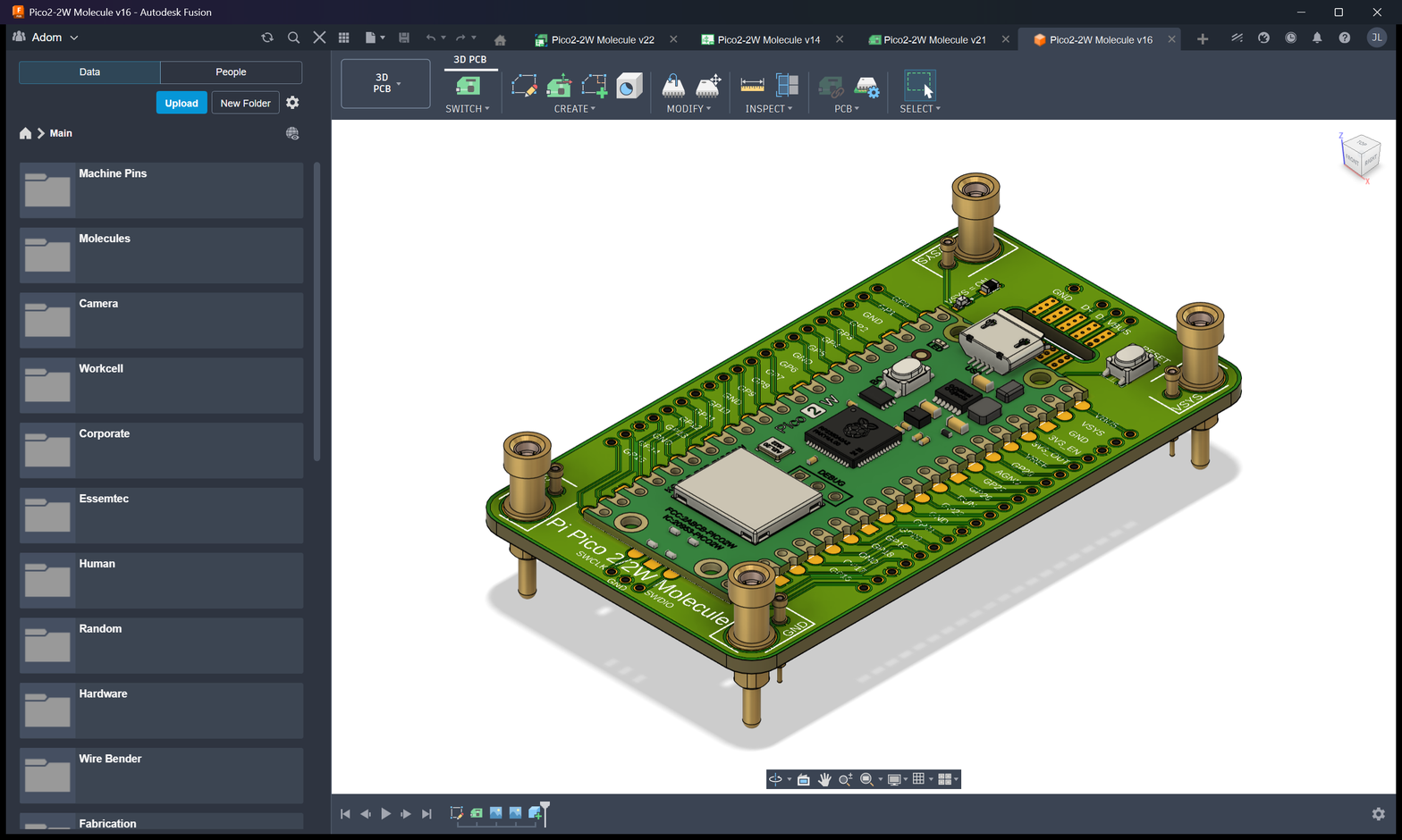1402x840 pixels.
Task: Click the white box package icon in CREATE
Action: (629, 86)
